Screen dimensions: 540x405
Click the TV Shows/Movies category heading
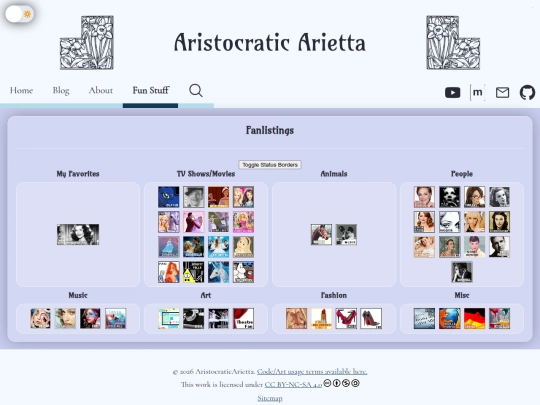pyautogui.click(x=206, y=174)
